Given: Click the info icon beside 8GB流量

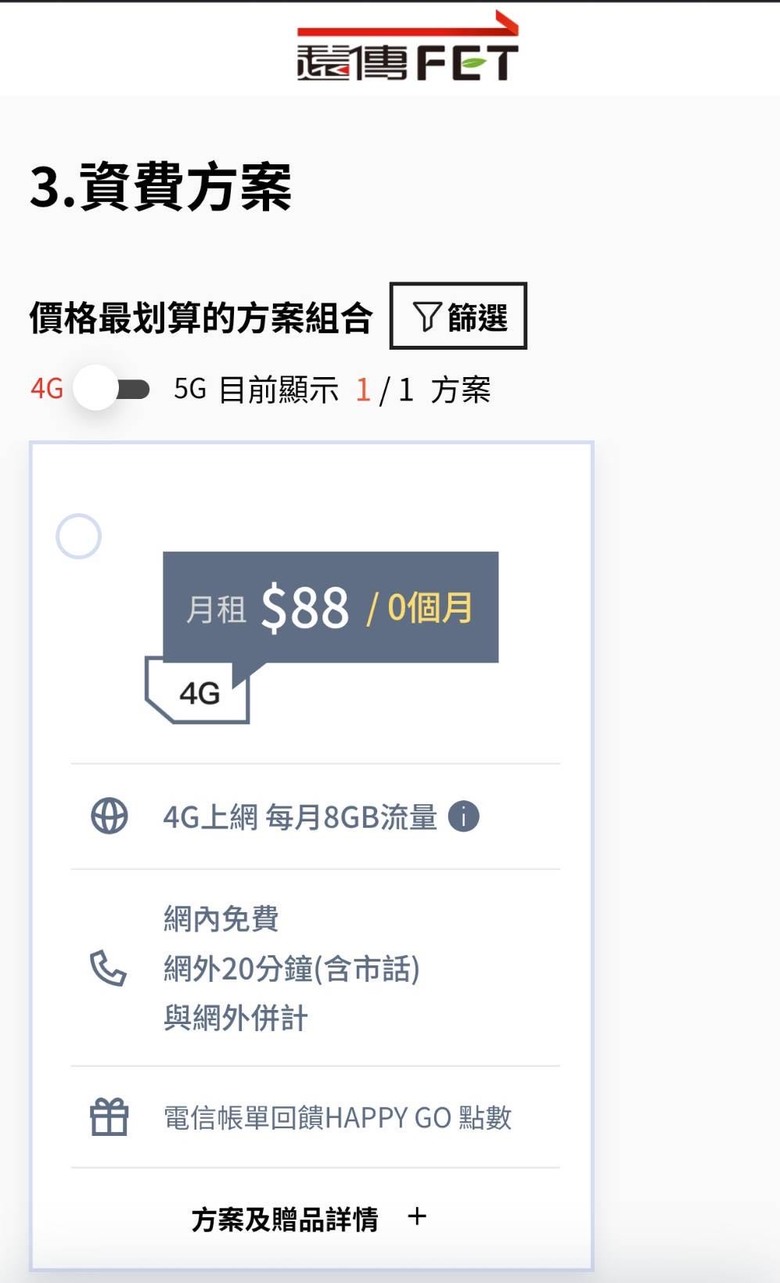Looking at the screenshot, I should coord(463,817).
